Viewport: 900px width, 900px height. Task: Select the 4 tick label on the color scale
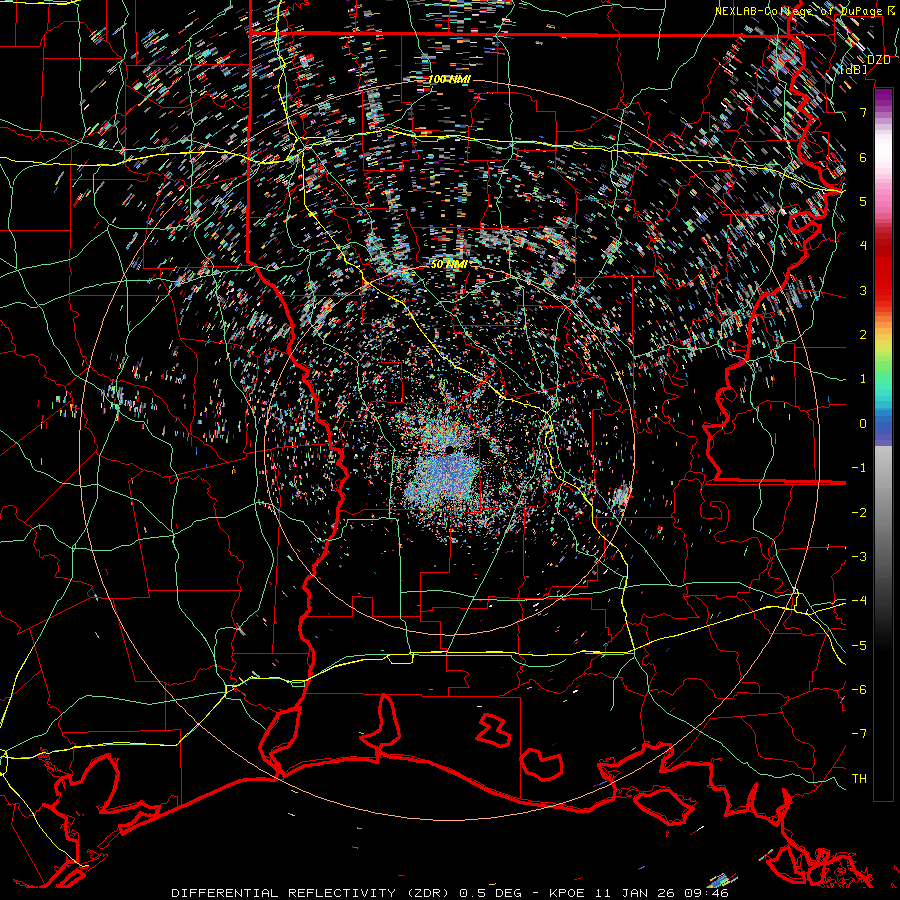click(863, 246)
